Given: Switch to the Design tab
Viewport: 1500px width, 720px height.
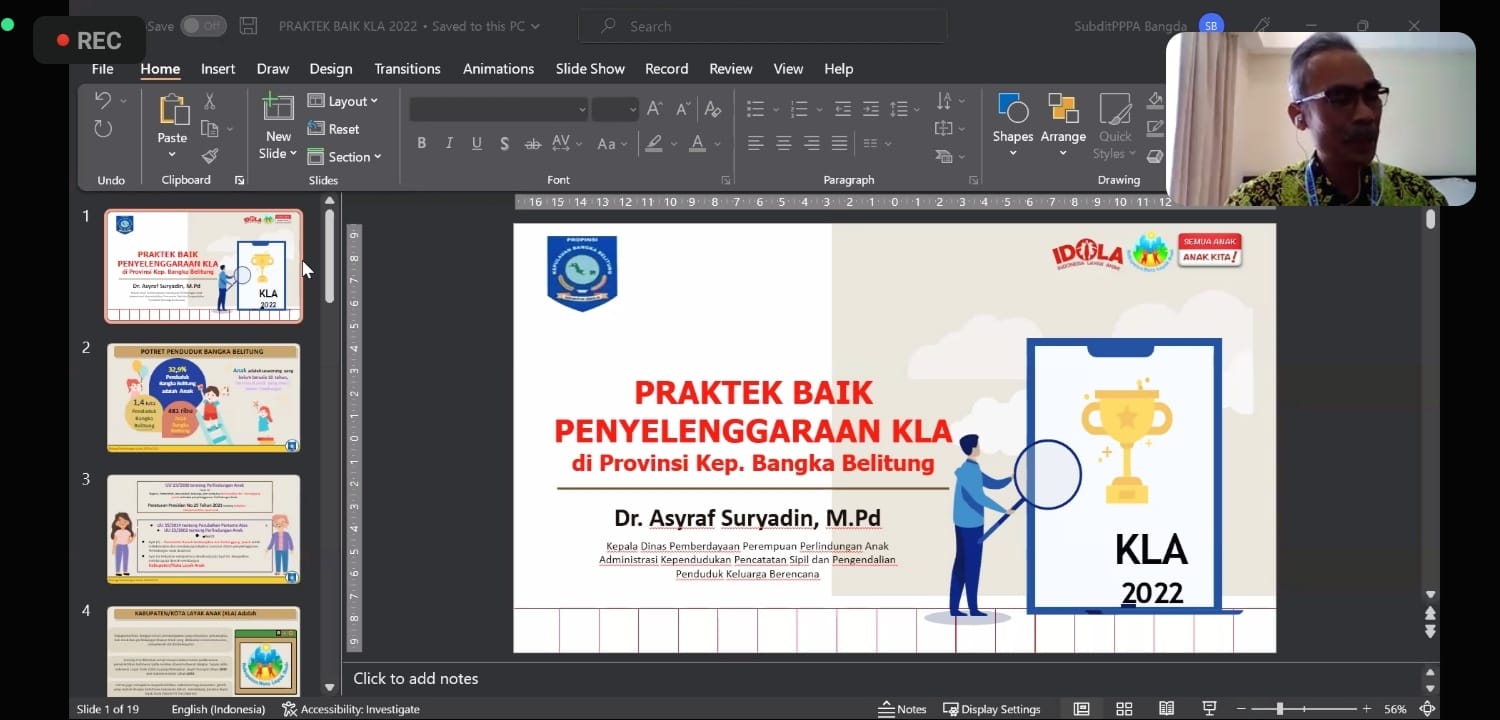Looking at the screenshot, I should click(330, 69).
